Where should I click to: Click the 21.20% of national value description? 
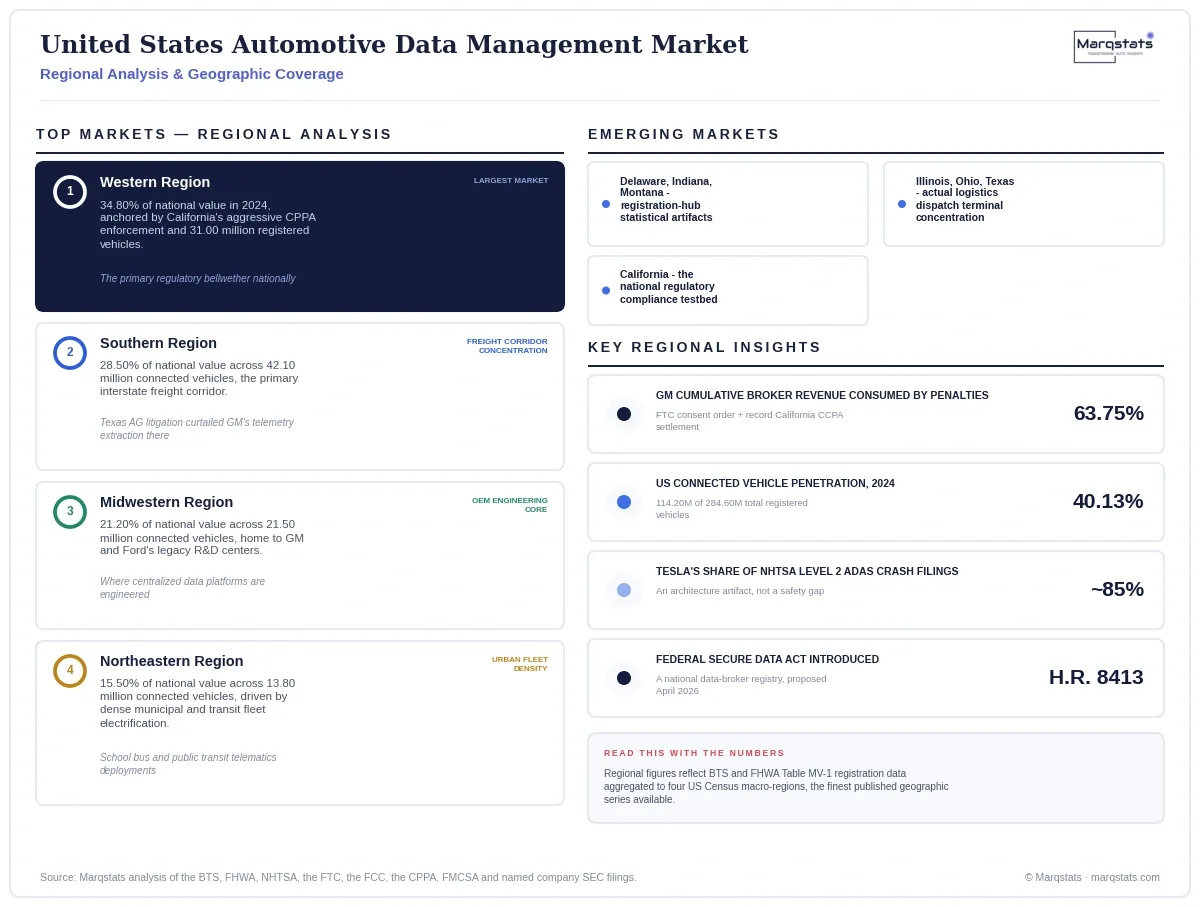tap(202, 537)
